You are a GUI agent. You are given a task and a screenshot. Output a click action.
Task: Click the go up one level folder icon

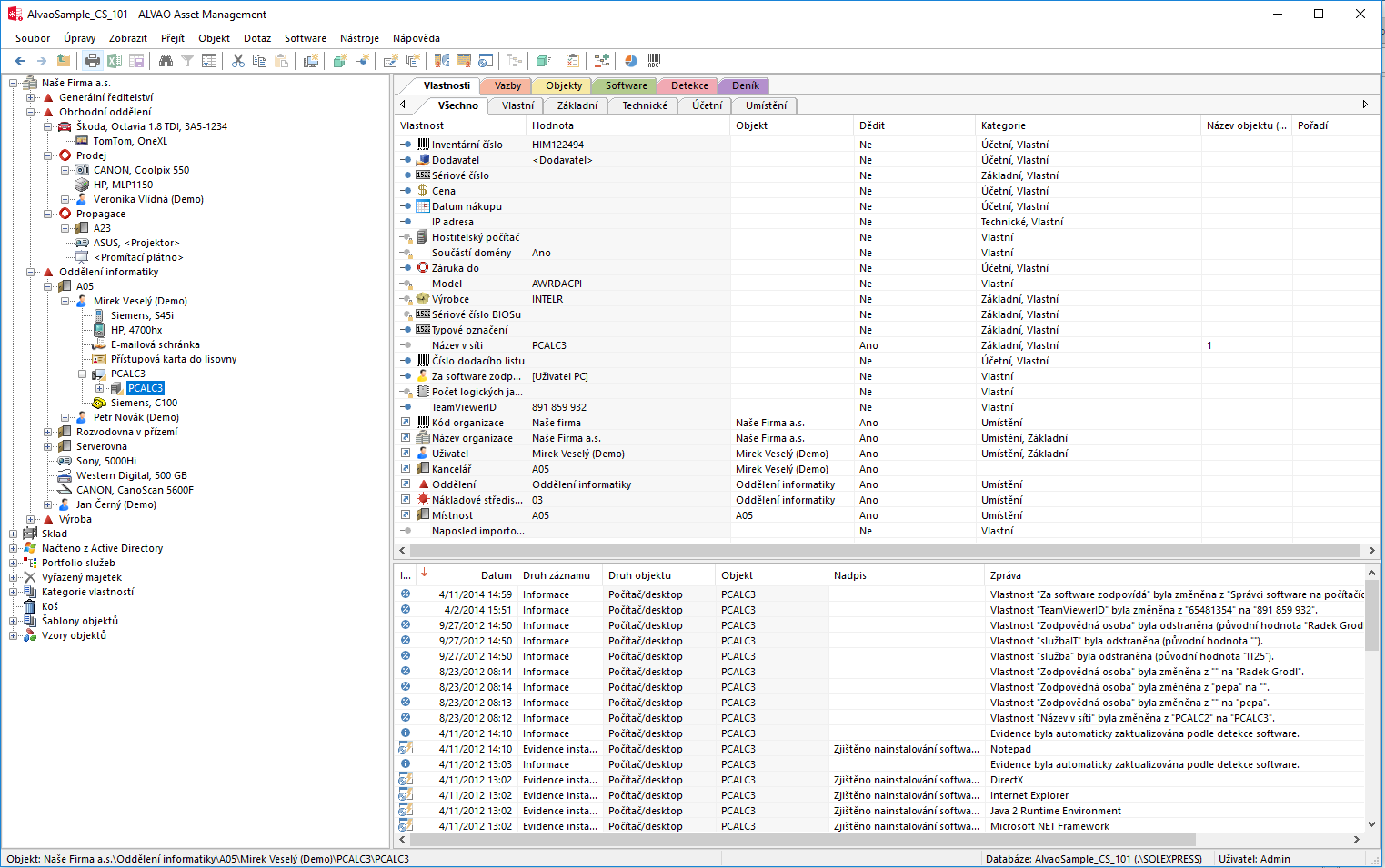(x=64, y=61)
